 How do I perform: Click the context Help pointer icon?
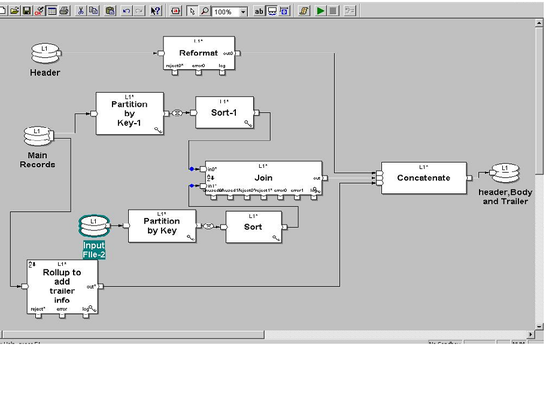tap(156, 11)
